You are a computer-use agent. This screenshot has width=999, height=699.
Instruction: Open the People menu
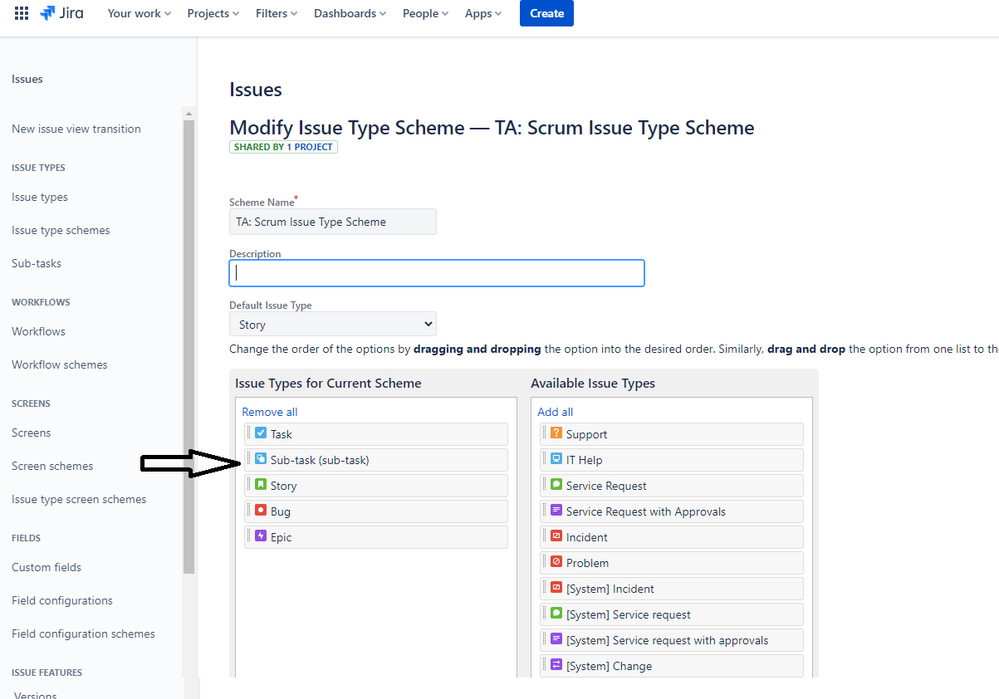tap(424, 13)
